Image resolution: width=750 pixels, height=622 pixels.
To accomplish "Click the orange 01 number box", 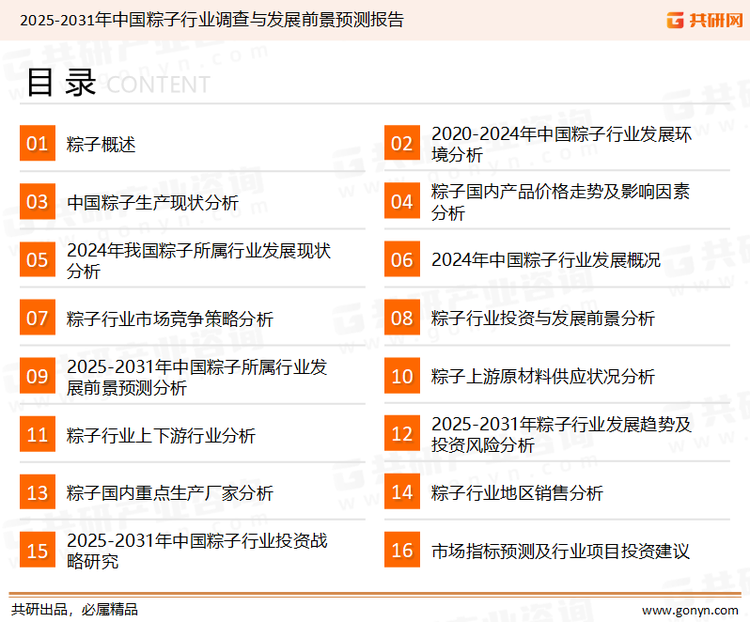I will click(x=37, y=143).
